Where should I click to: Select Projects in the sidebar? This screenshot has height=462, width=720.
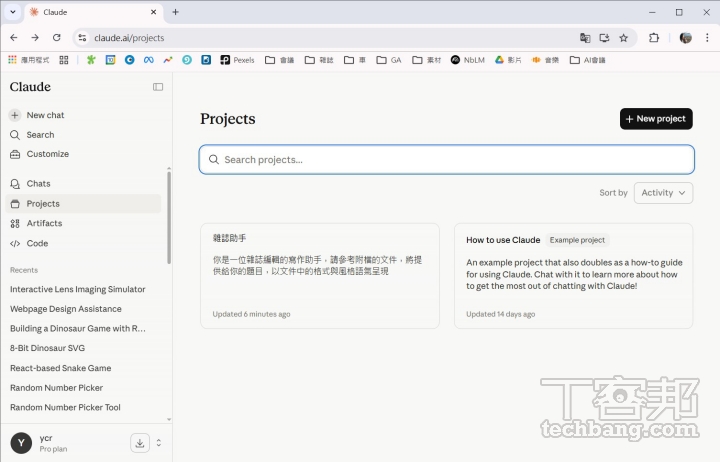tap(83, 203)
